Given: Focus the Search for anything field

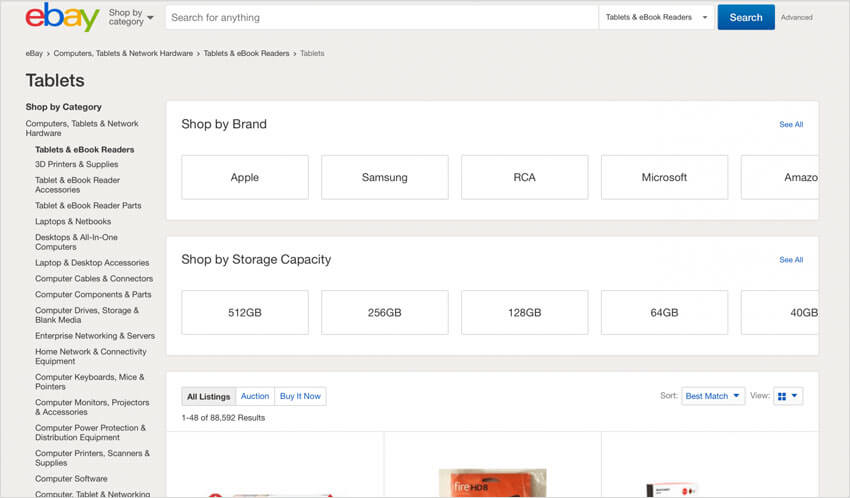Looking at the screenshot, I should 382,17.
